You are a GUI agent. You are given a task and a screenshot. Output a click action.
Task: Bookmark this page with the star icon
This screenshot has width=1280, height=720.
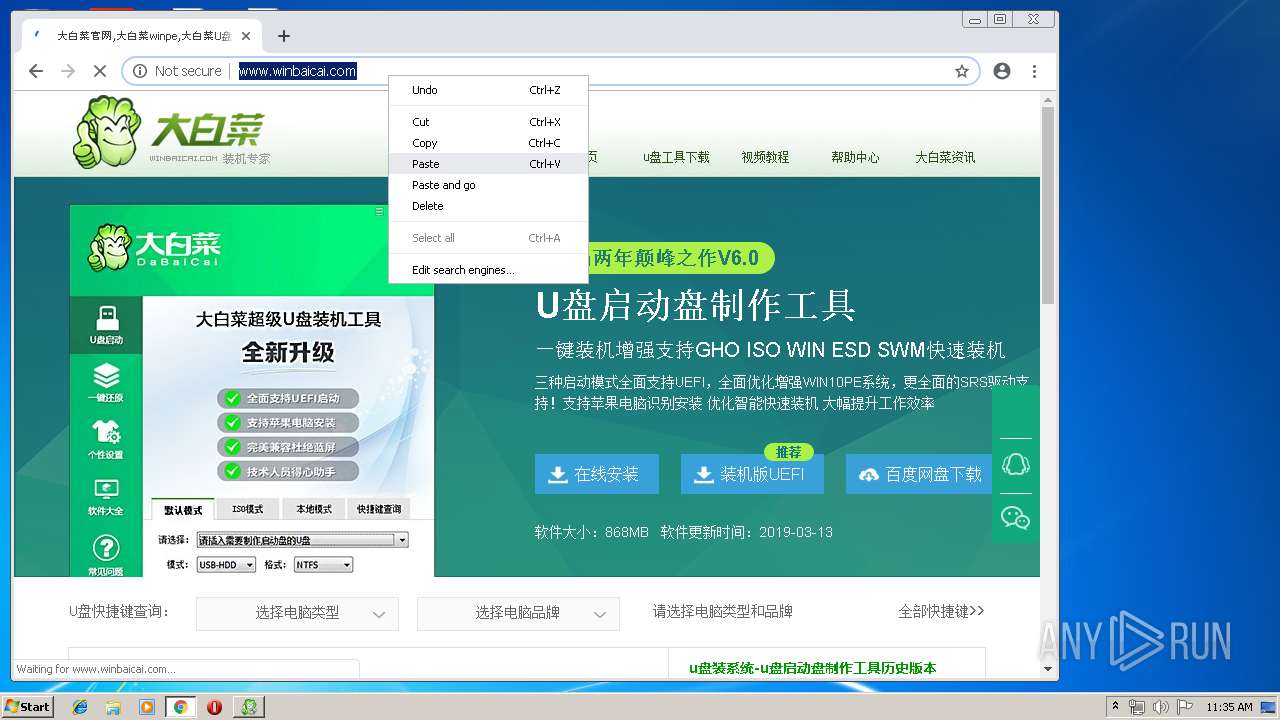coord(962,71)
